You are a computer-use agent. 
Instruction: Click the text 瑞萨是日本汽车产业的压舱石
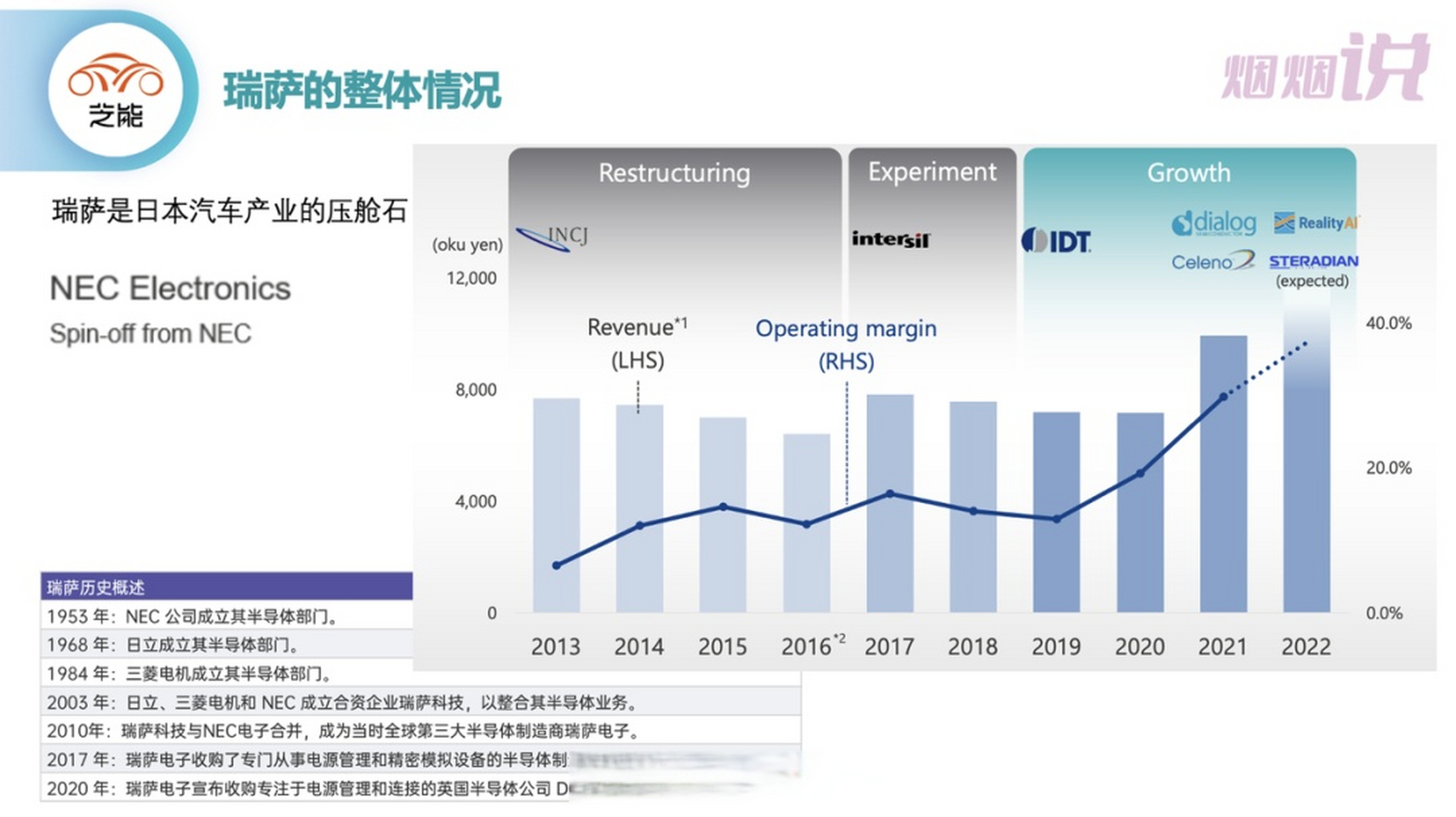coord(230,211)
